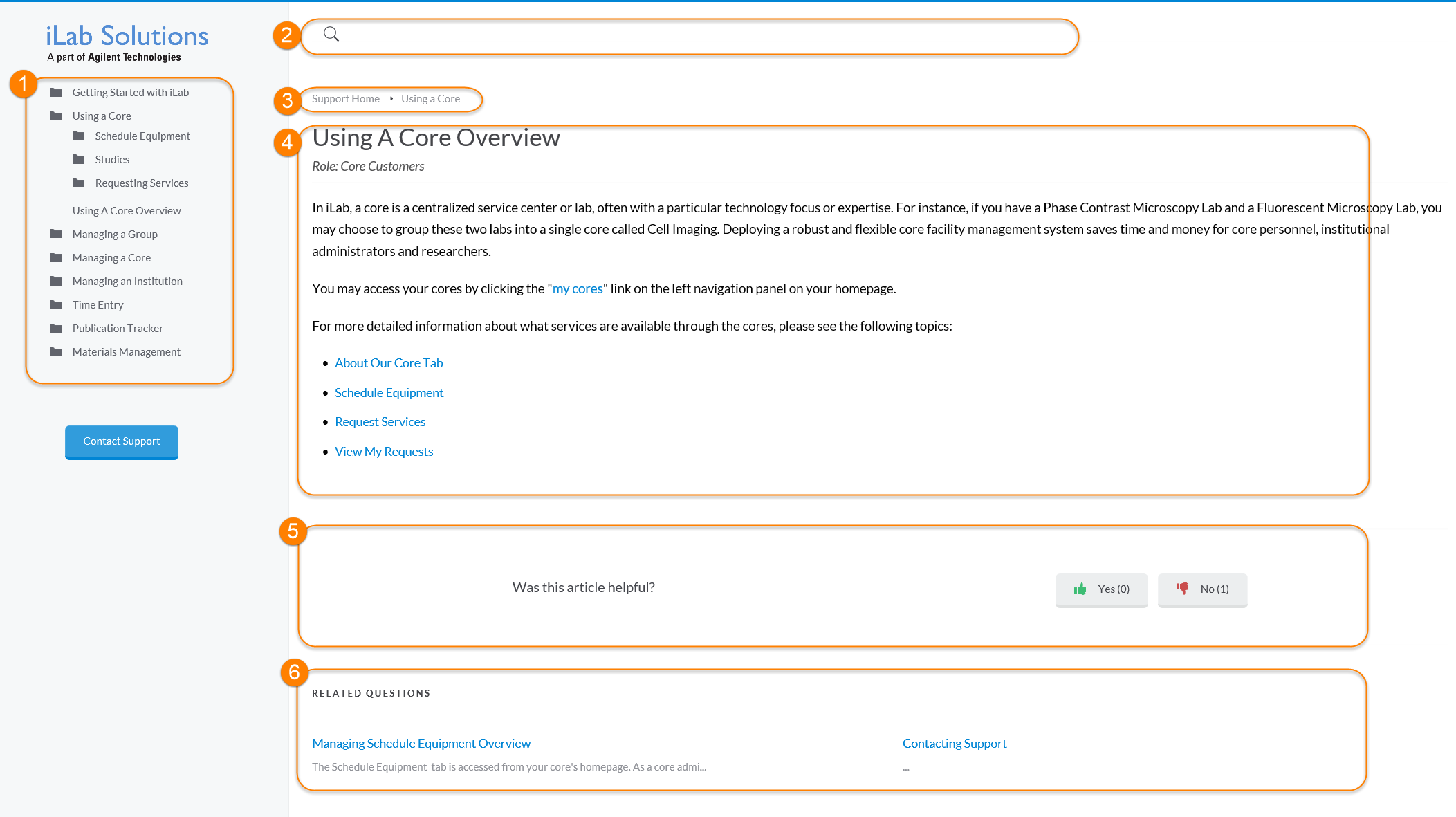The width and height of the screenshot is (1456, 817).
Task: Collapse the Using a Core folder
Action: pos(102,116)
